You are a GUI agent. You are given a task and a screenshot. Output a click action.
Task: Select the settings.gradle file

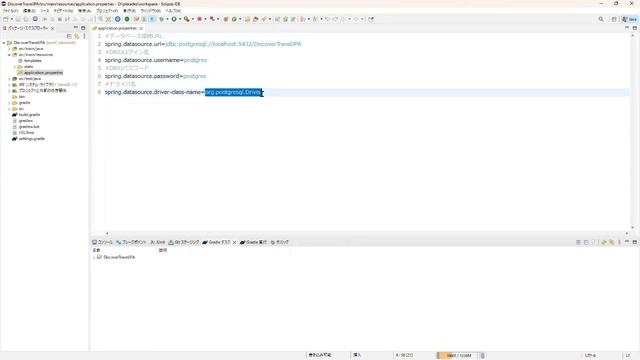pos(32,139)
